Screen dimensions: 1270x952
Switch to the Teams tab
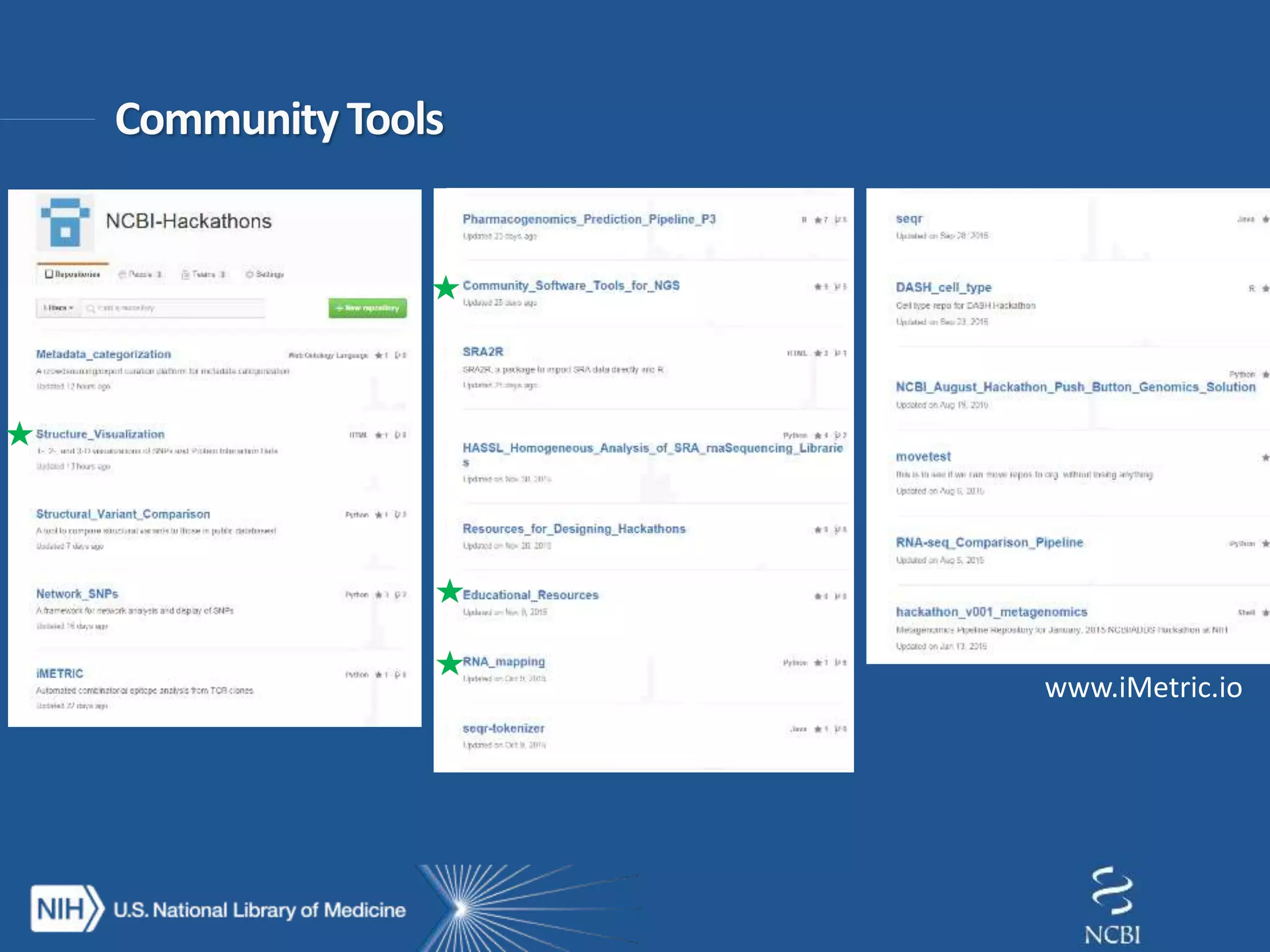(203, 274)
